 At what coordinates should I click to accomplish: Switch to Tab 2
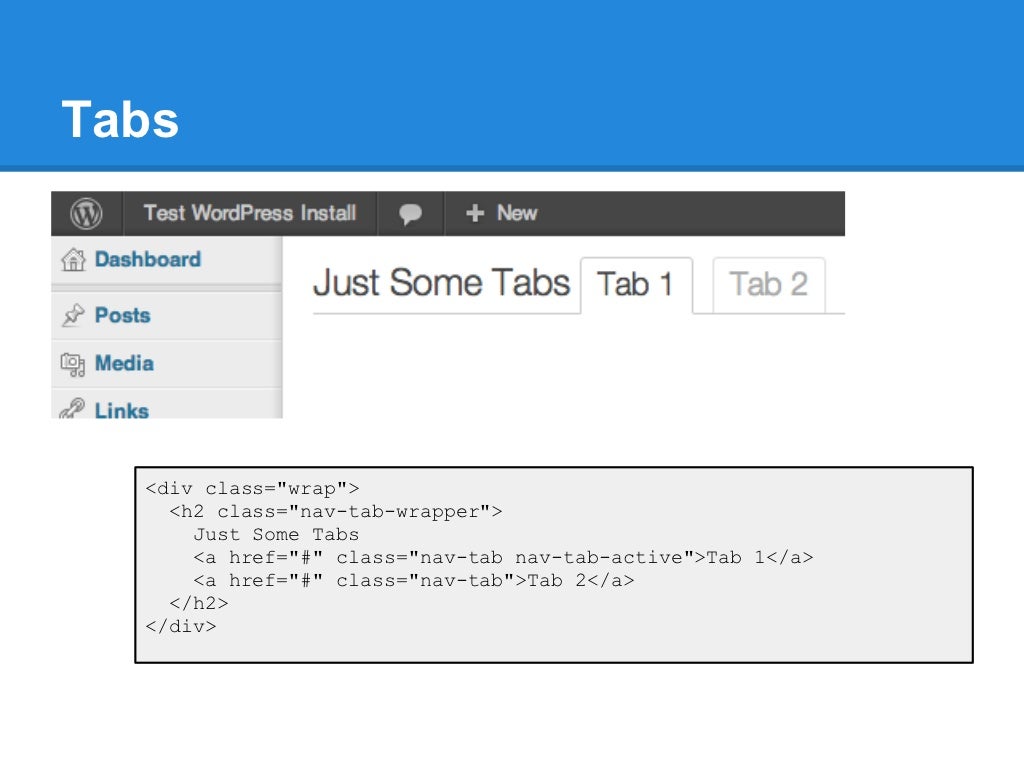pos(769,285)
